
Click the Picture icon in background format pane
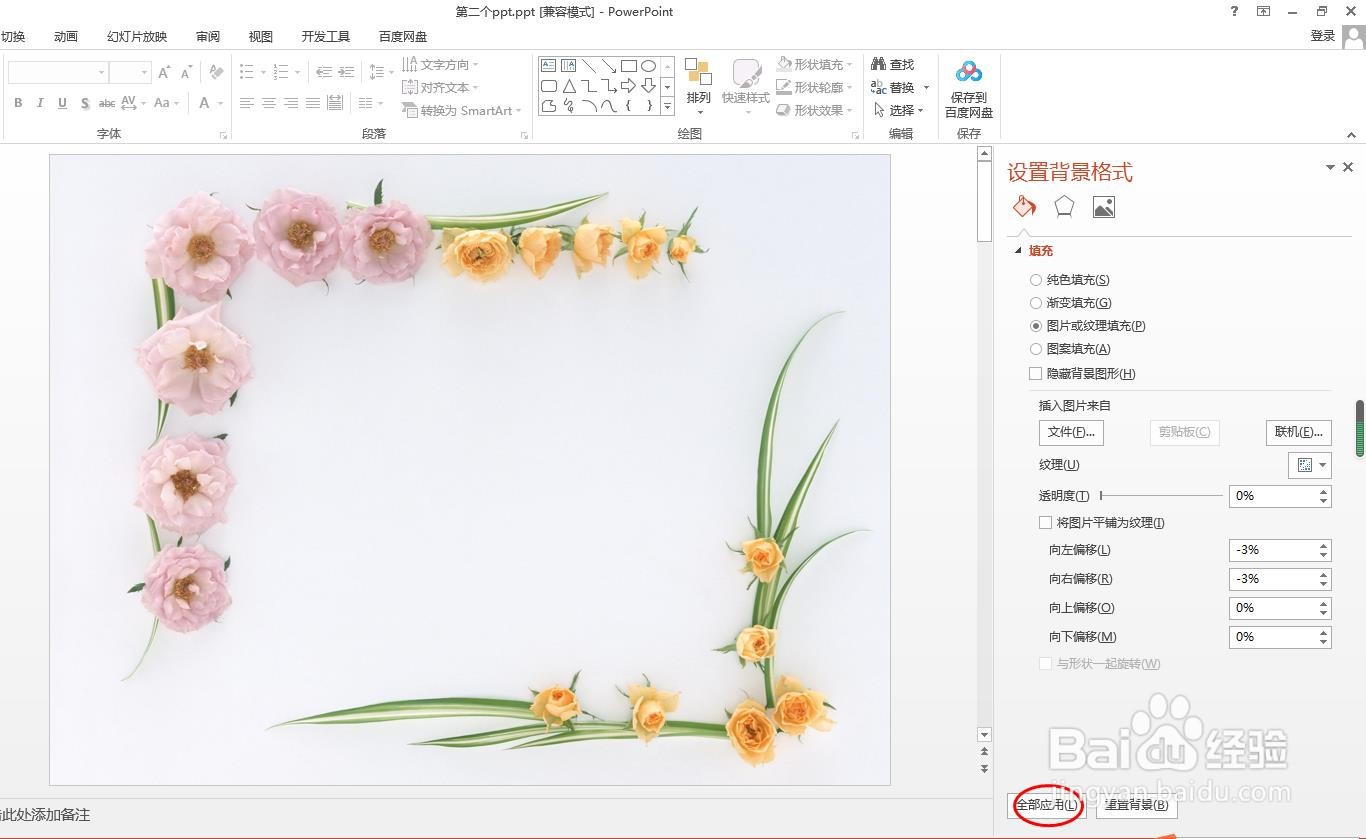point(1103,206)
